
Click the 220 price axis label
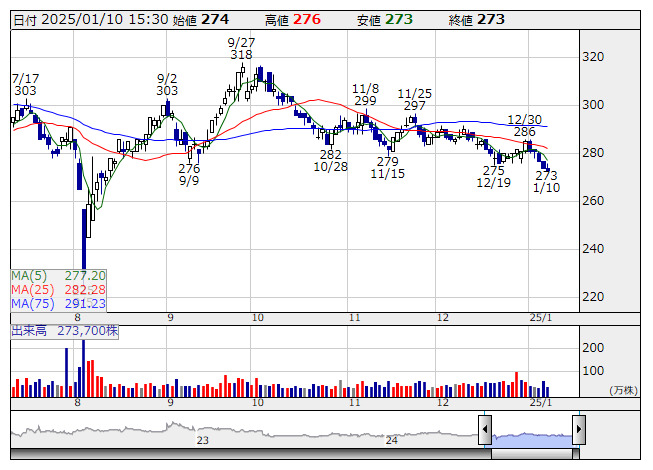tap(593, 297)
